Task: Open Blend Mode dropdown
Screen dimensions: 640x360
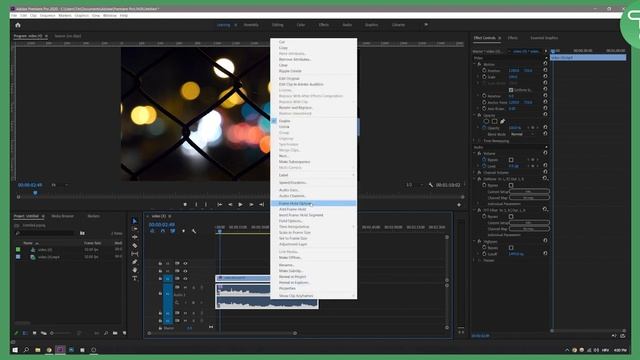Action: pyautogui.click(x=522, y=134)
